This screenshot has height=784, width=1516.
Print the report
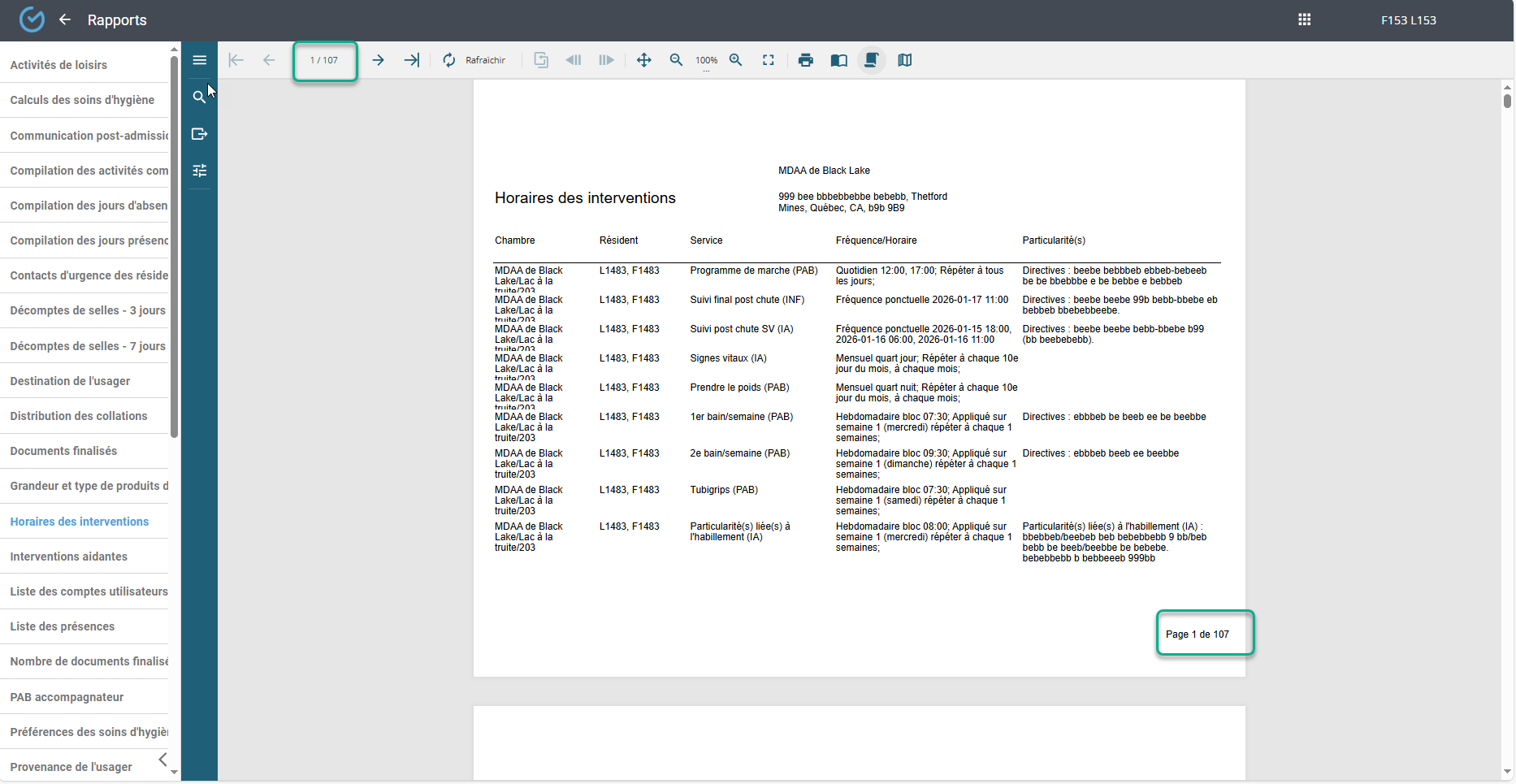click(x=806, y=60)
